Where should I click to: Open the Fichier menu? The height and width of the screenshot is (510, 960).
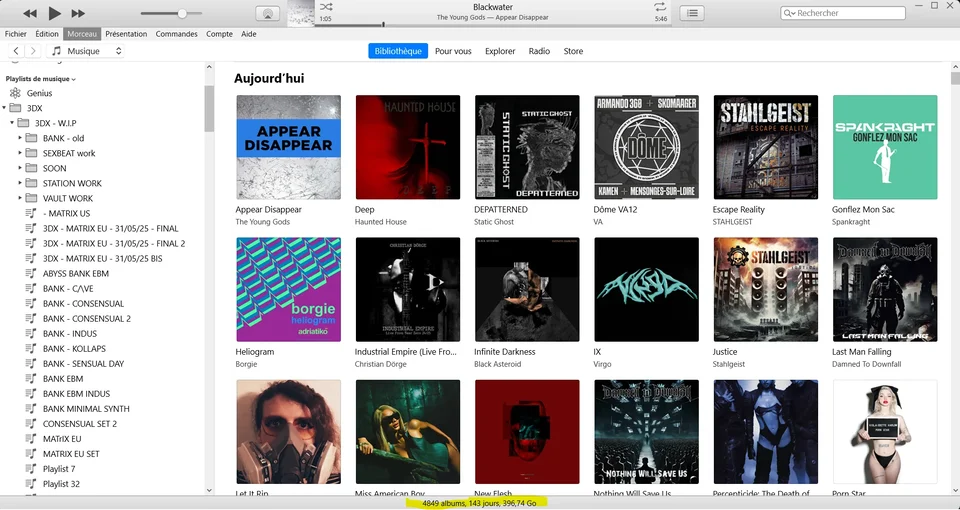16,34
